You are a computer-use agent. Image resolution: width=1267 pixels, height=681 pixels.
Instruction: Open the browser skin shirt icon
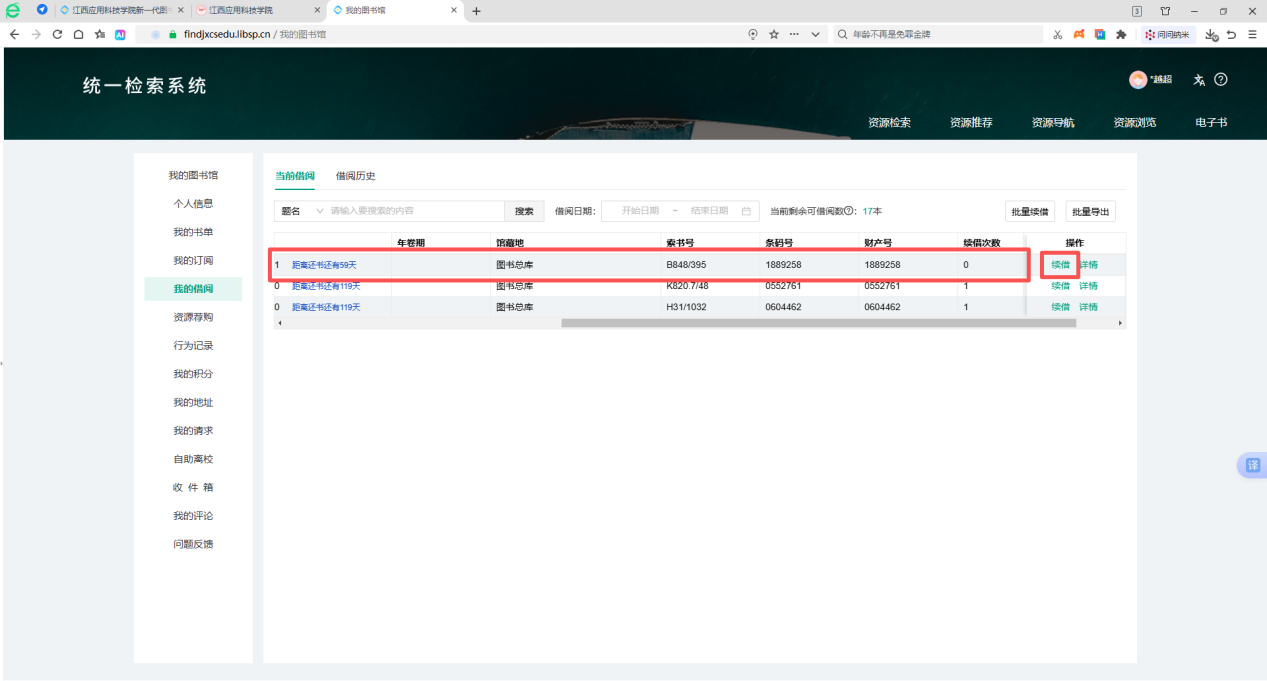1165,11
